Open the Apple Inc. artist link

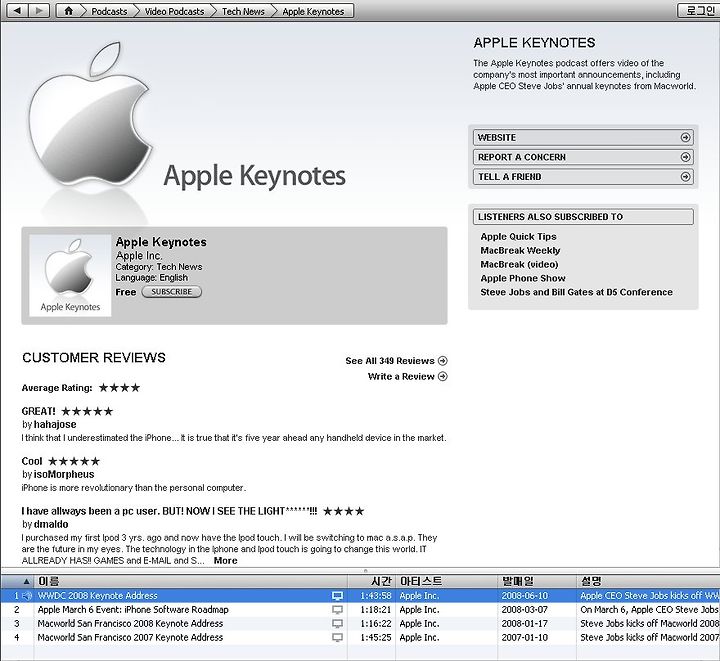tap(139, 256)
